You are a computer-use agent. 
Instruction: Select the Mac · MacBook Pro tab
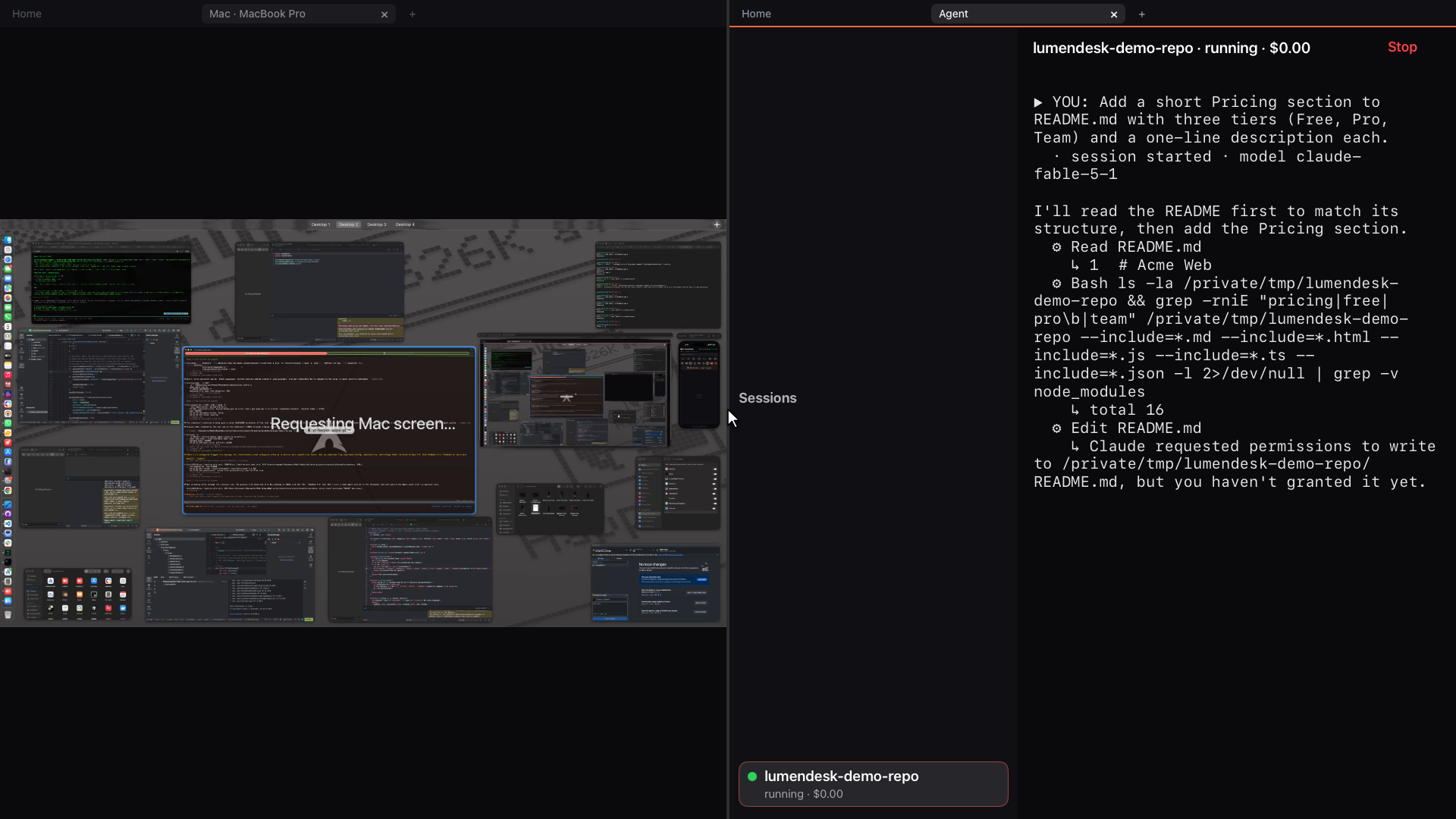(x=299, y=14)
